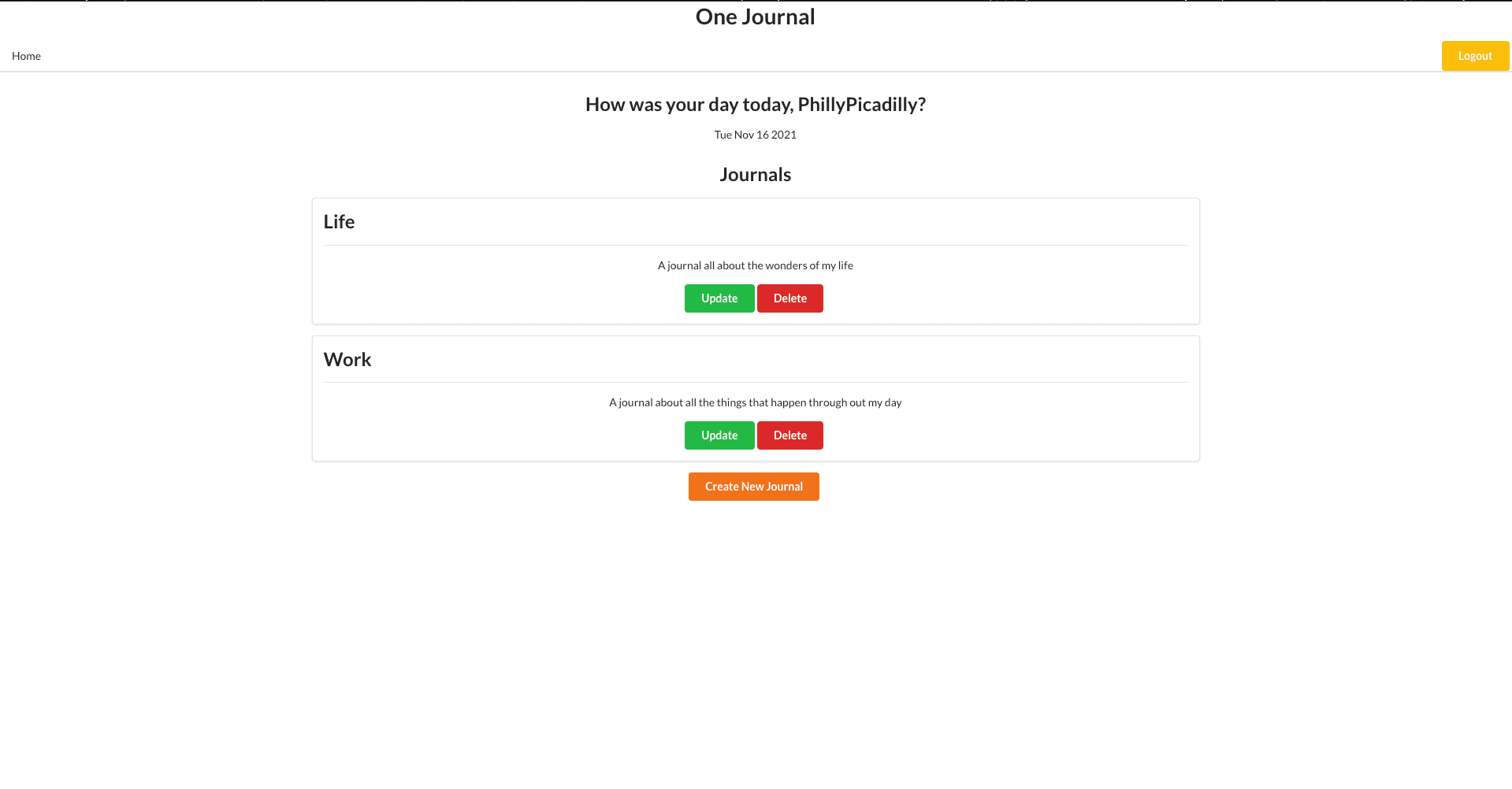Image resolution: width=1512 pixels, height=789 pixels.
Task: Click the Life journal description text
Action: click(755, 265)
